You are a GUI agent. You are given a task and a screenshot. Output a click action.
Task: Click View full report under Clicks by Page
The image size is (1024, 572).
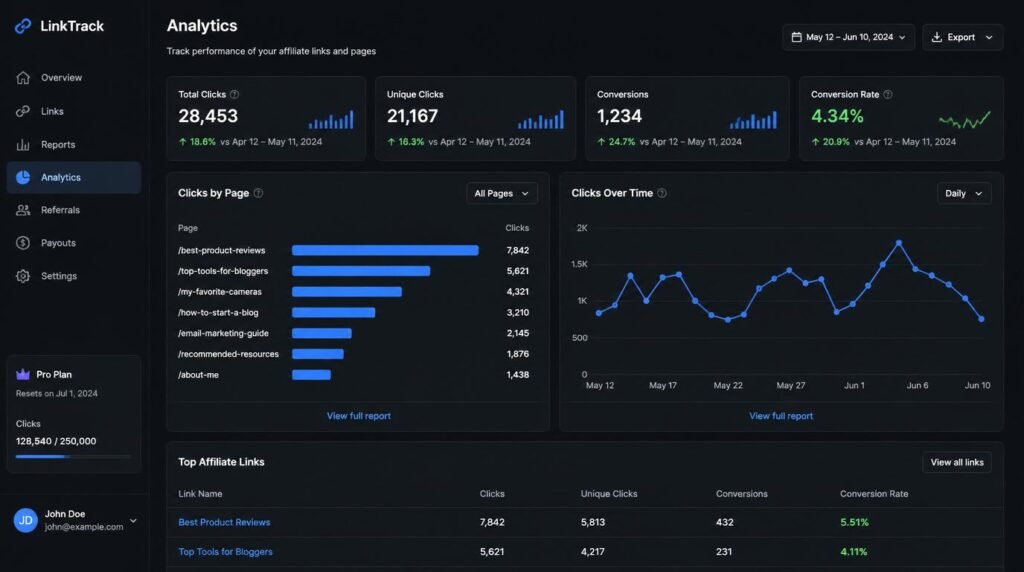tap(359, 416)
